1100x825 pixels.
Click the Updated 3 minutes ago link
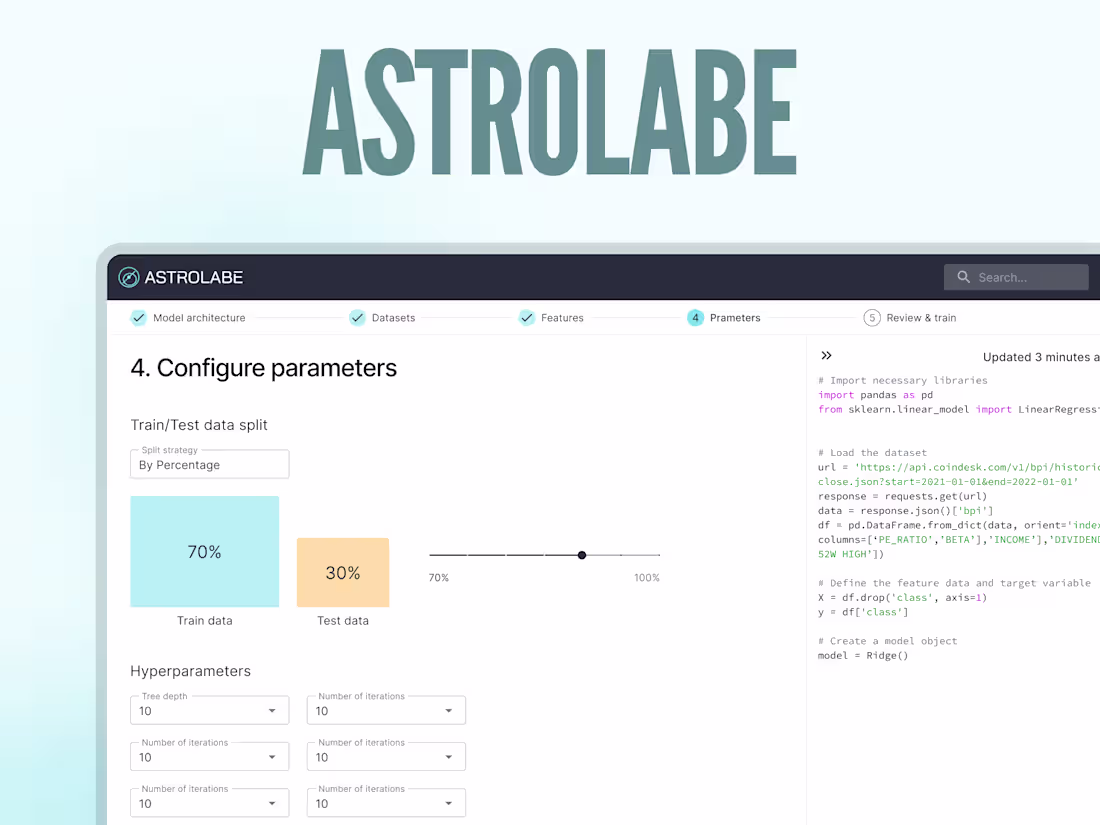1040,356
